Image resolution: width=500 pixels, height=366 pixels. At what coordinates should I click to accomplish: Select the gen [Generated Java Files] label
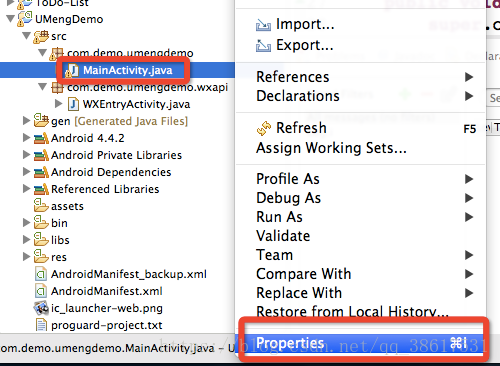(x=119, y=121)
